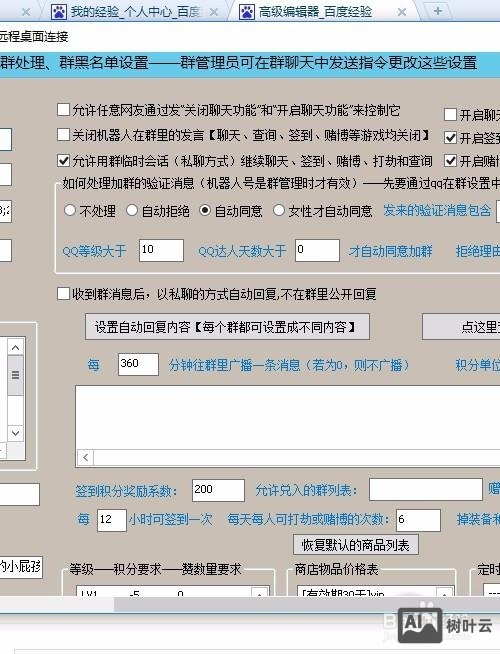Toggle 开启签 checkbox at right edge

click(x=450, y=137)
